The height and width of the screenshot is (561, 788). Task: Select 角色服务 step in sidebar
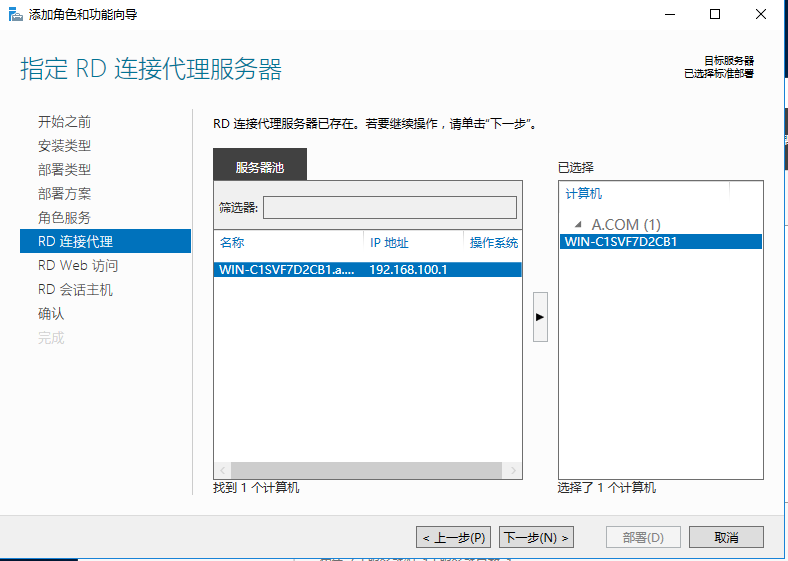point(64,218)
